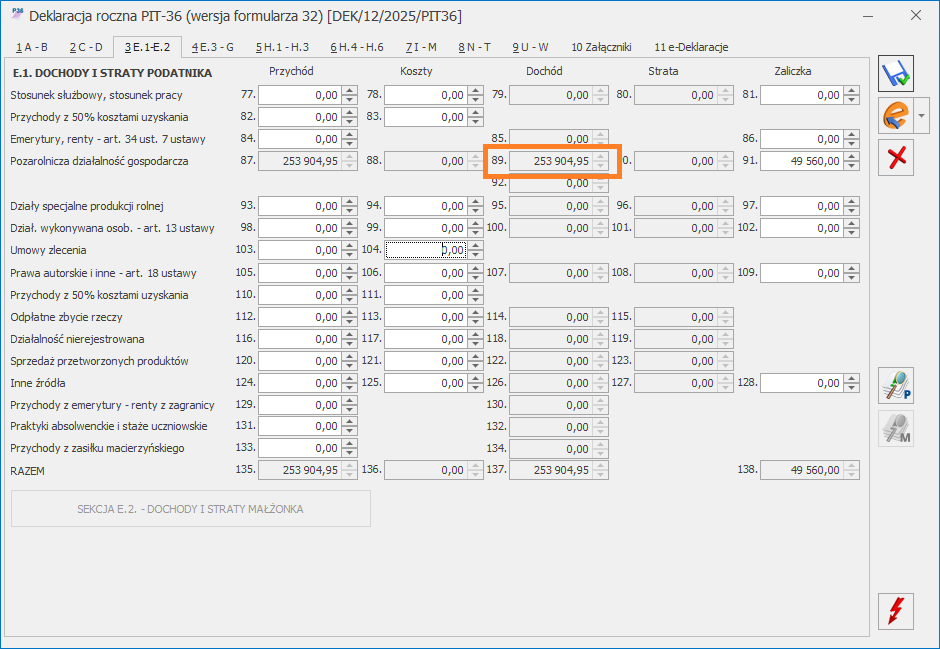Image resolution: width=940 pixels, height=649 pixels.
Task: Click the red lightning bolt icon
Action: tap(896, 610)
